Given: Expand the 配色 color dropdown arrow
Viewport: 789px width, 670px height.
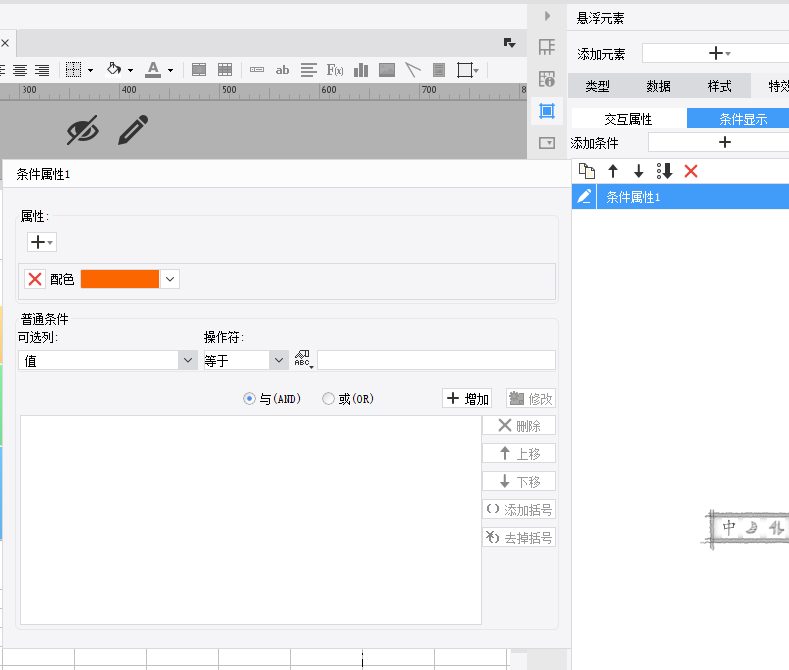Looking at the screenshot, I should tap(170, 279).
